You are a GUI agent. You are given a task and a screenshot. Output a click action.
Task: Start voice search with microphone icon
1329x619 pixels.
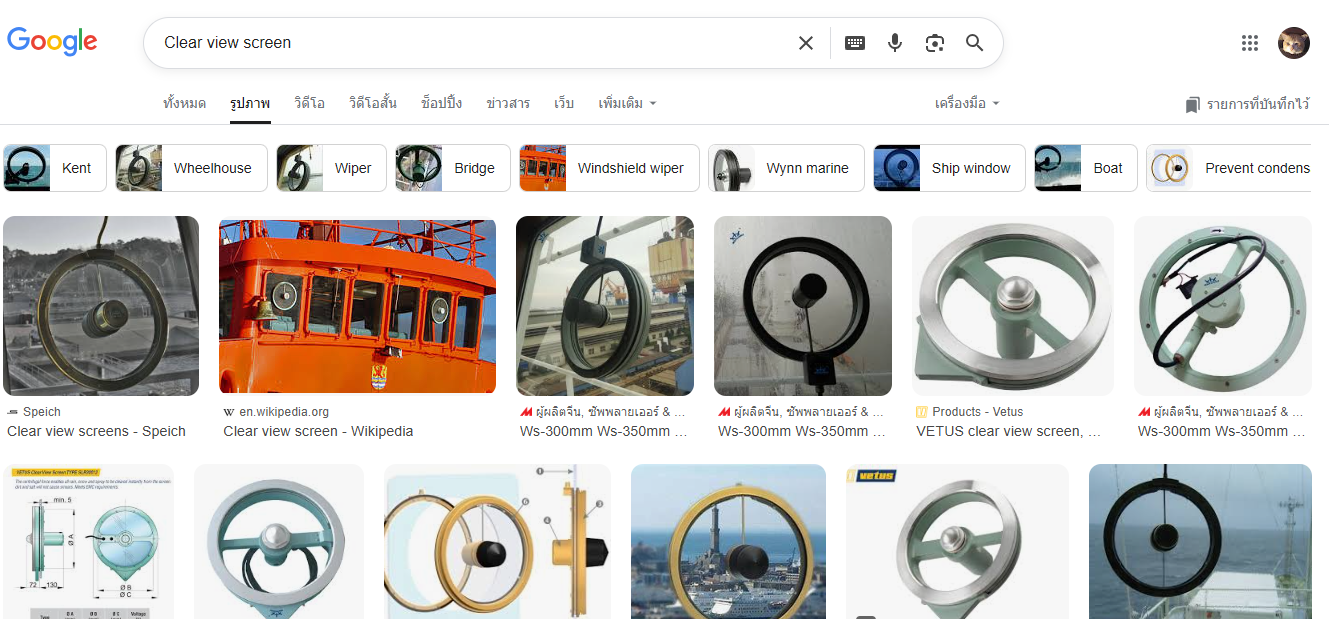[895, 43]
